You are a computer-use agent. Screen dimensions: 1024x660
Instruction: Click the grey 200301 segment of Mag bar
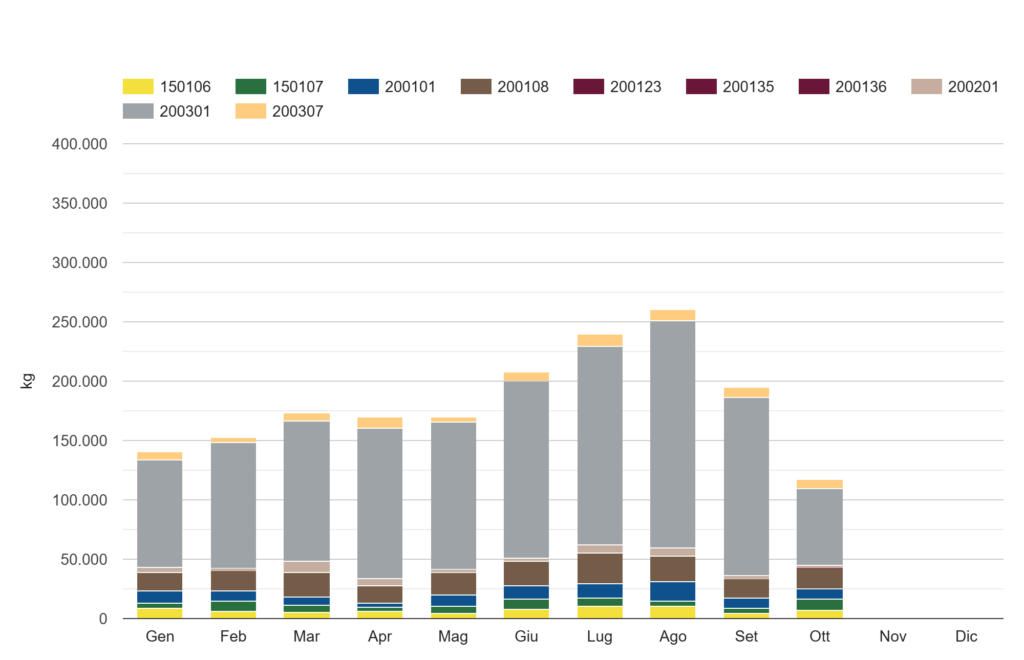click(453, 496)
